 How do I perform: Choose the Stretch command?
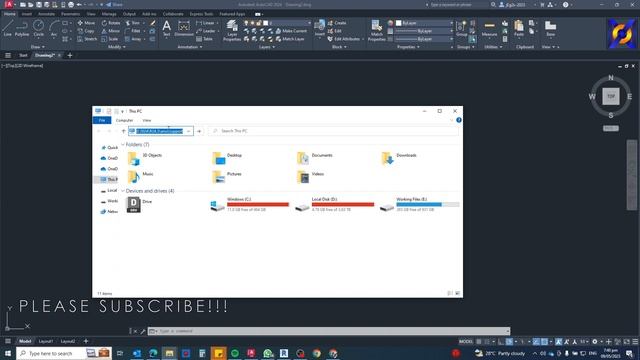click(x=87, y=39)
